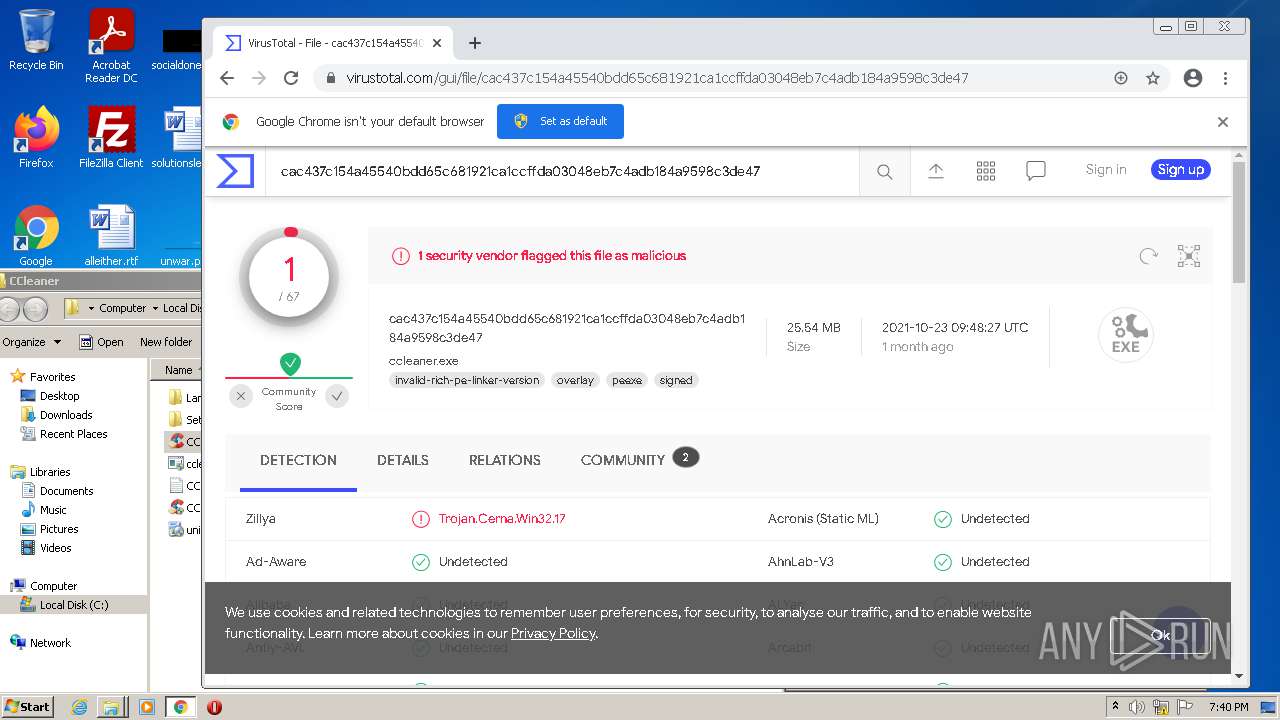This screenshot has height=720, width=1280.
Task: Click New folder in Explorer toolbar
Action: pos(166,342)
